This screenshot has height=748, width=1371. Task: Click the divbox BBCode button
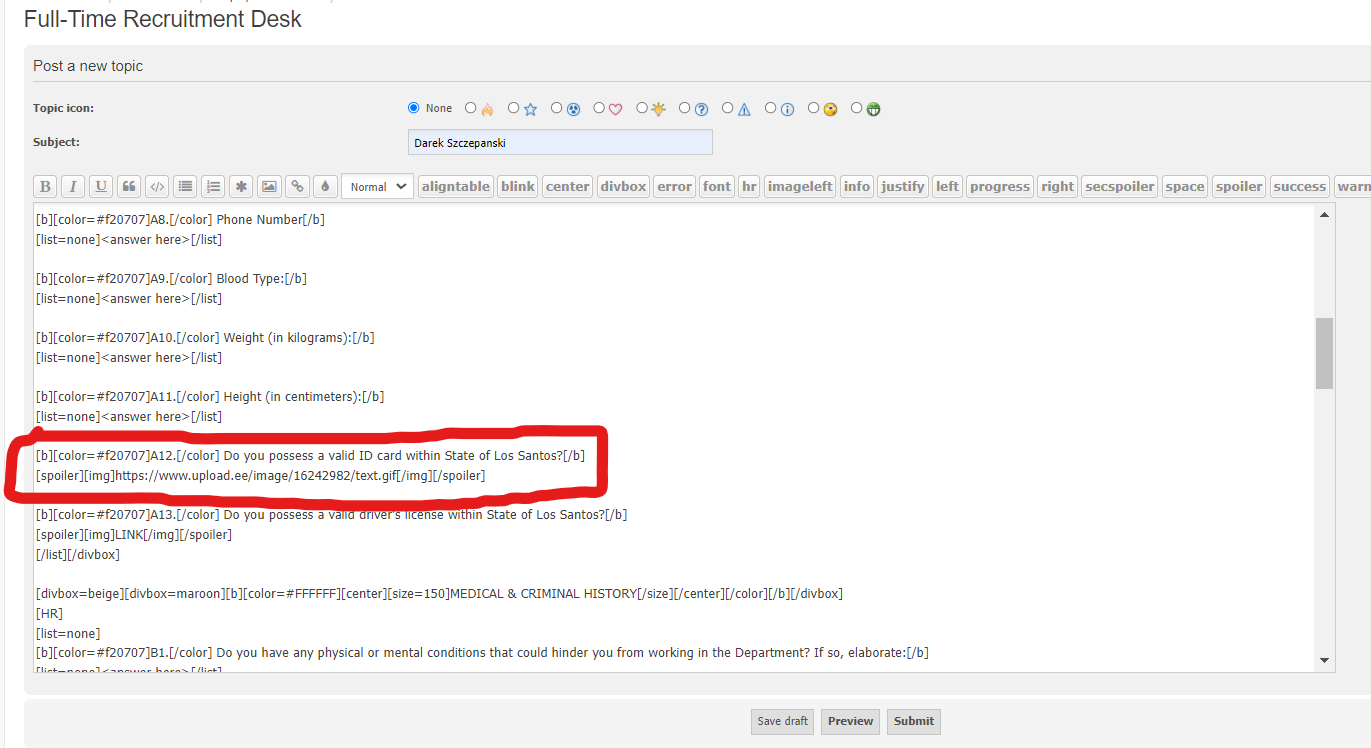(623, 187)
